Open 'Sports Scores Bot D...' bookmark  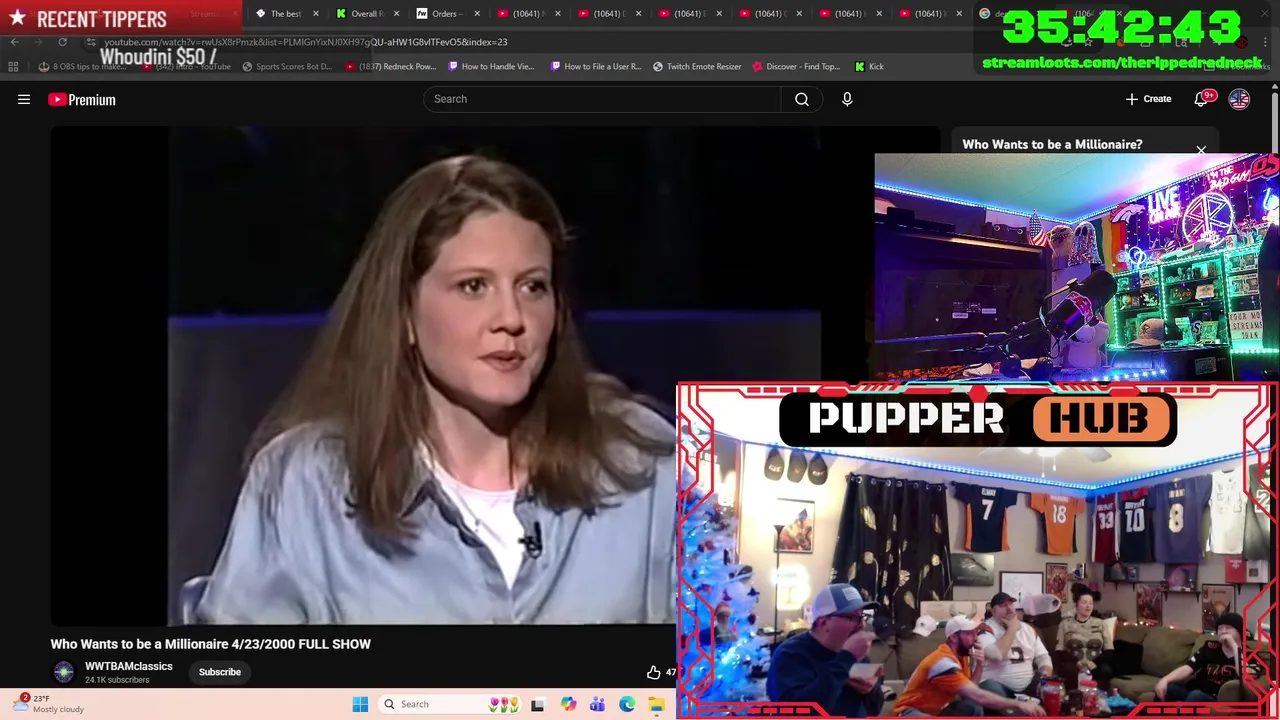tap(287, 66)
